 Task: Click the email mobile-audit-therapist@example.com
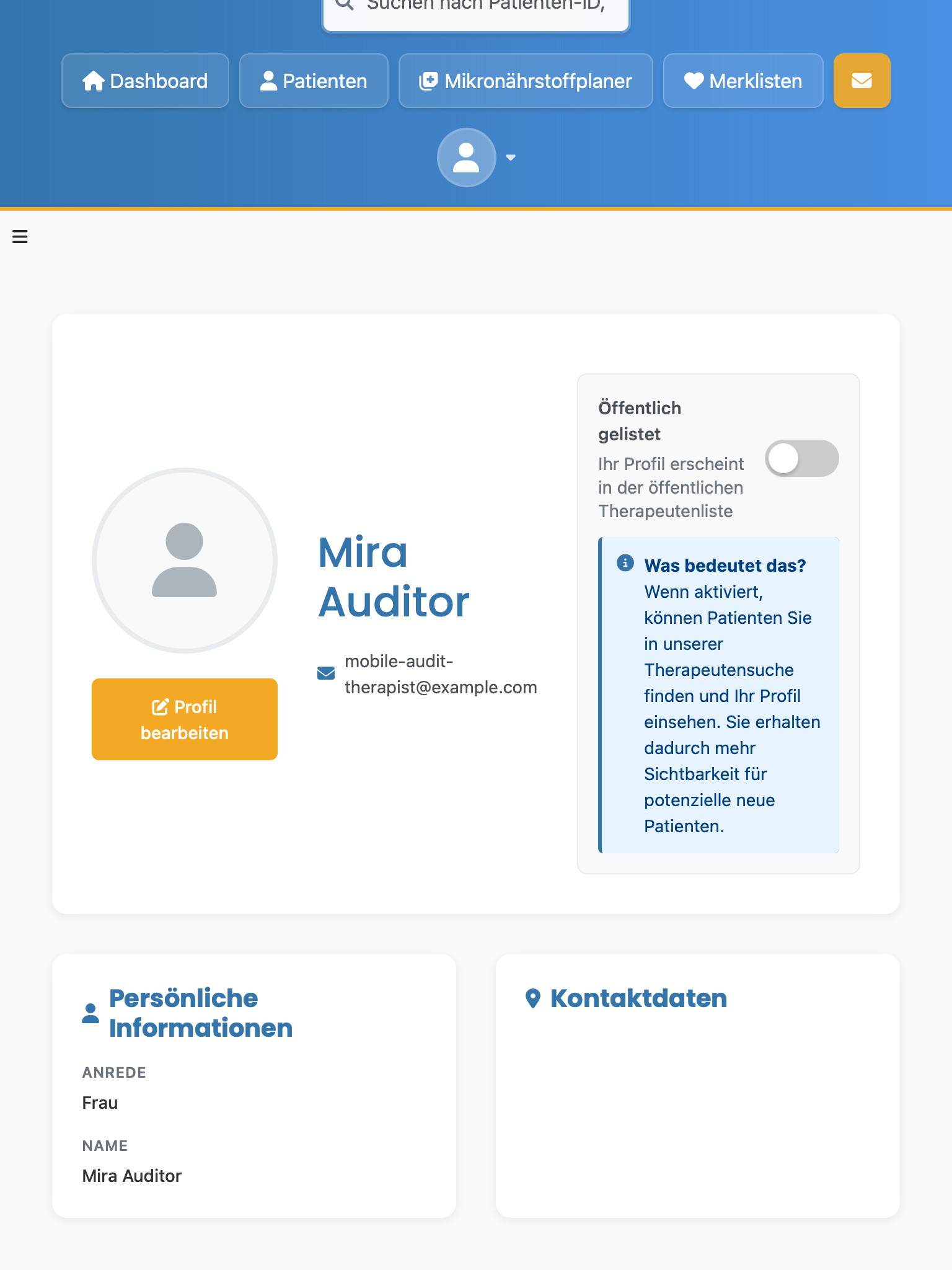click(441, 674)
